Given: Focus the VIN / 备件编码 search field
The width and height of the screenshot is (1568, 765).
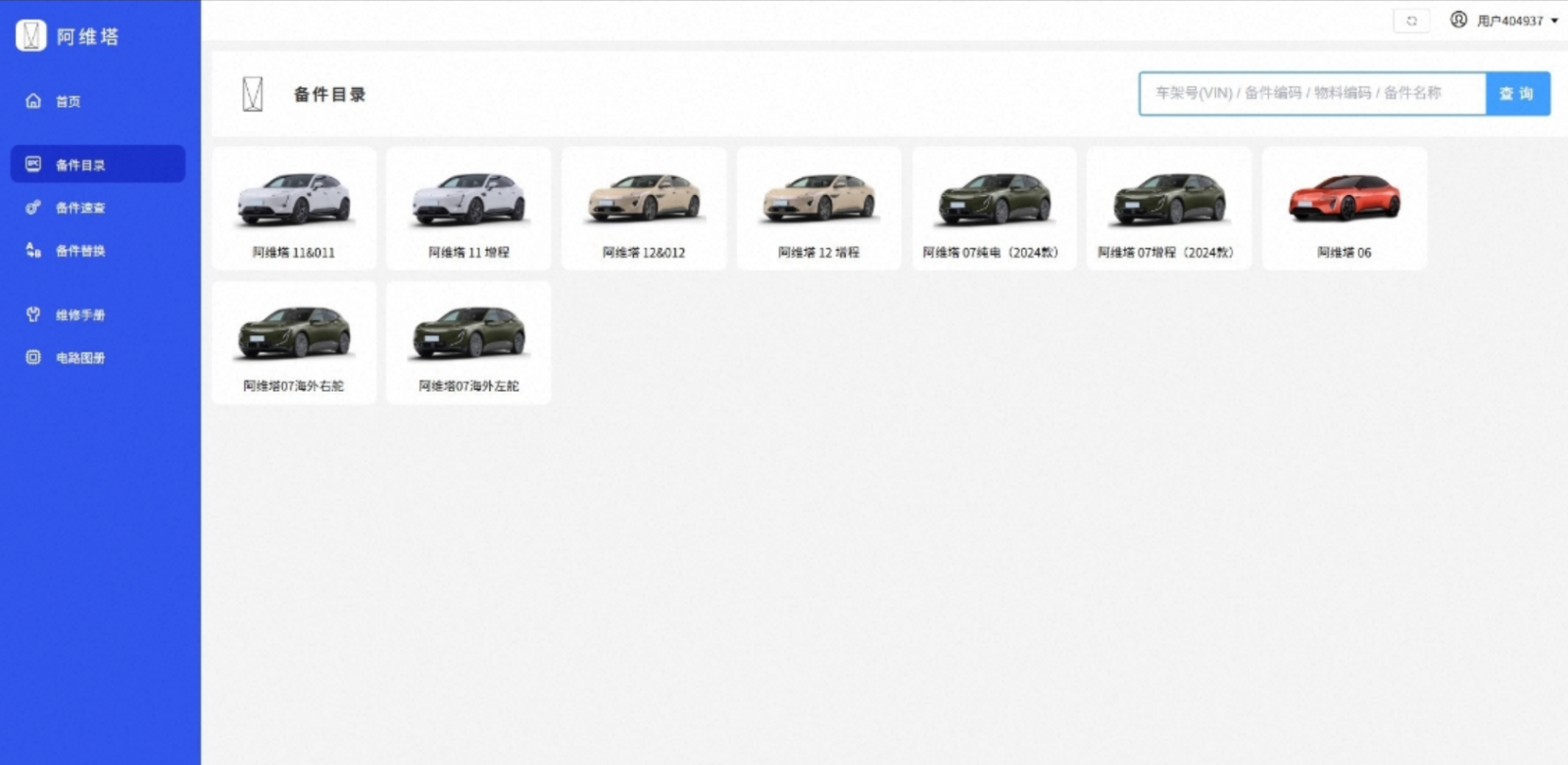Looking at the screenshot, I should point(1312,94).
